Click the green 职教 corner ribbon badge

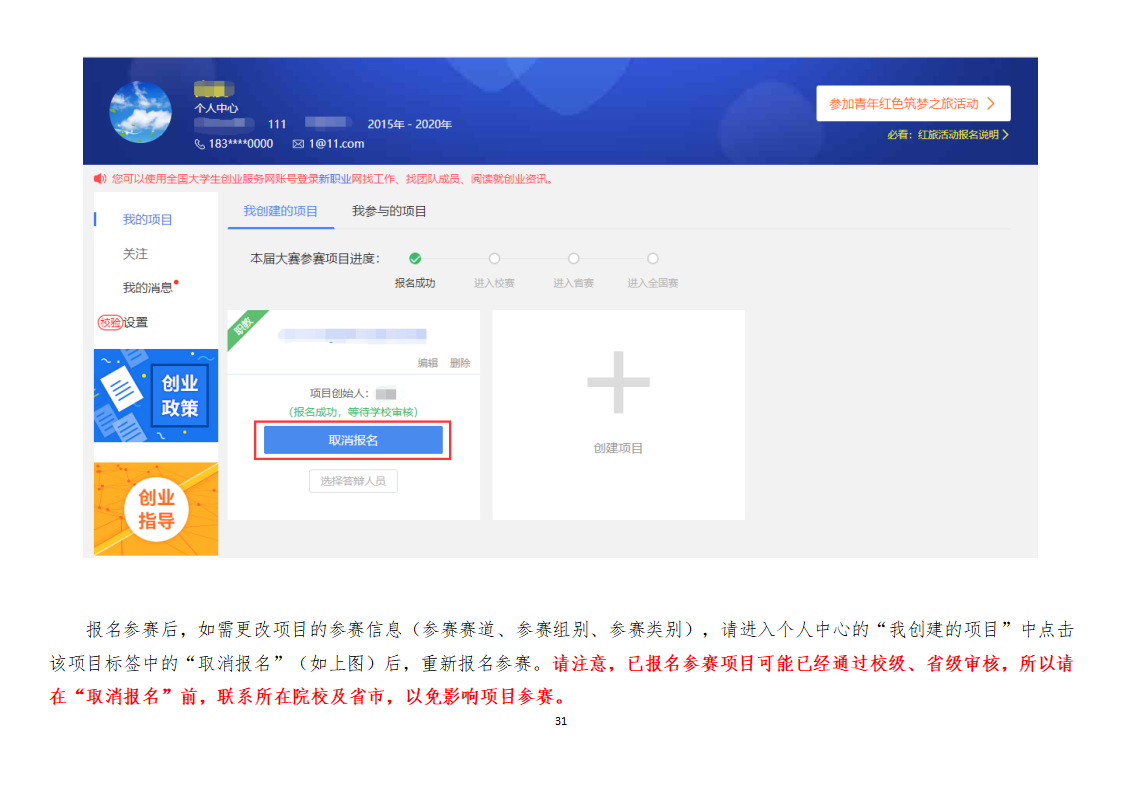243,326
